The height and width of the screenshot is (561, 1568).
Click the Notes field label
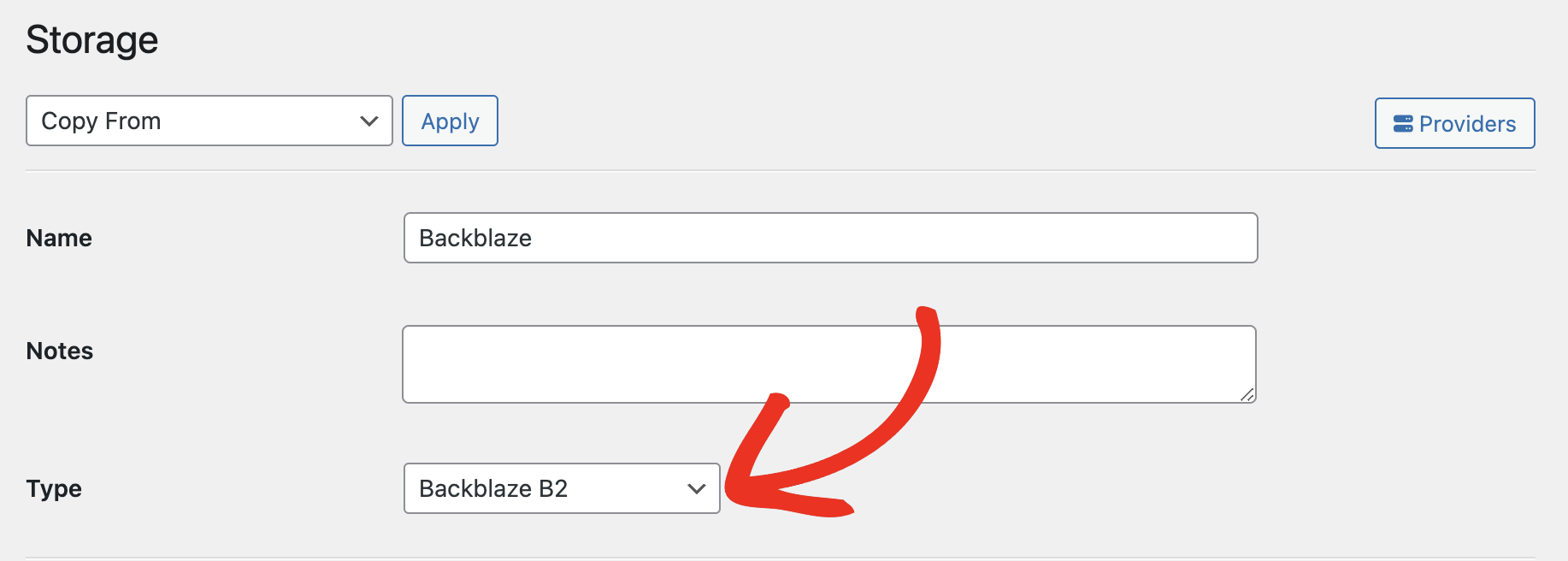[60, 351]
